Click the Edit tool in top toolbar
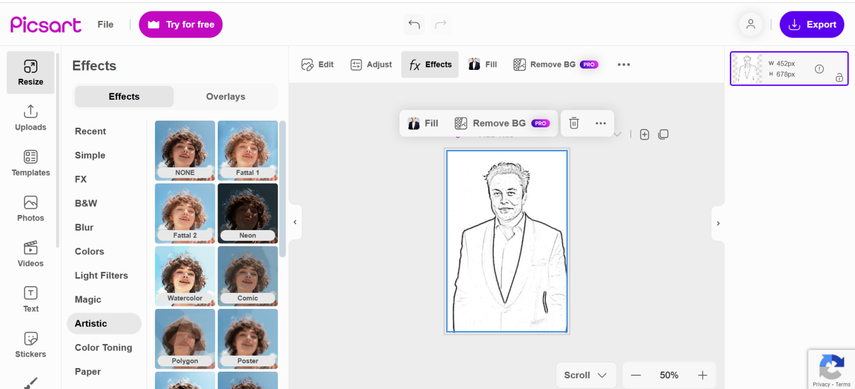 (x=317, y=64)
